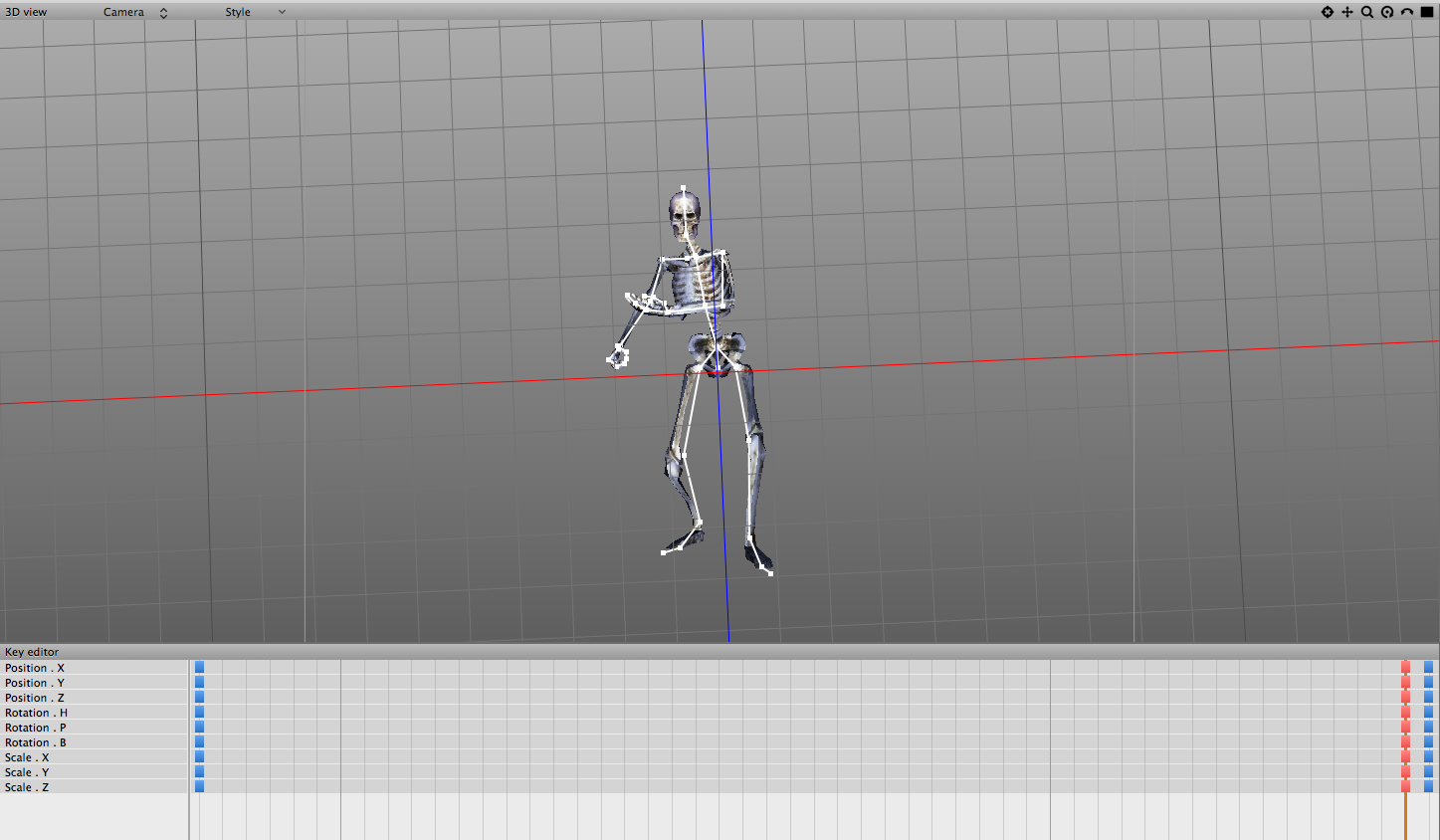Select the four-arrow pan tool icon
1440x840 pixels.
click(1346, 12)
